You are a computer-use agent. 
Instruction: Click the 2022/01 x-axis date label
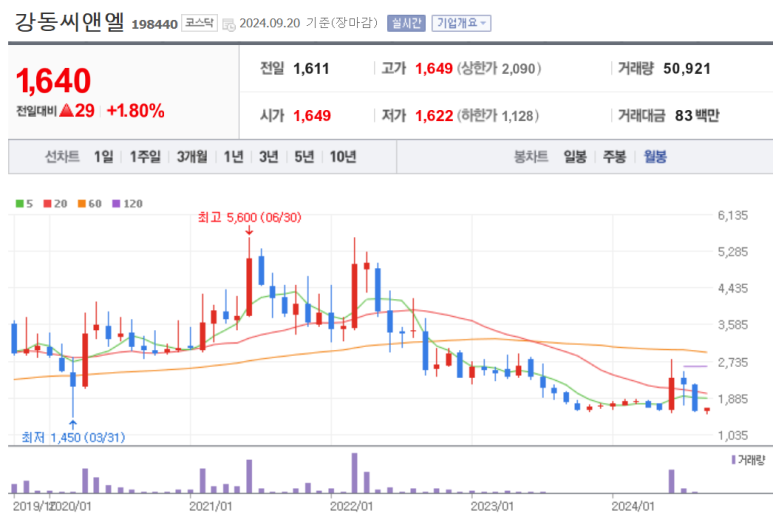(351, 506)
